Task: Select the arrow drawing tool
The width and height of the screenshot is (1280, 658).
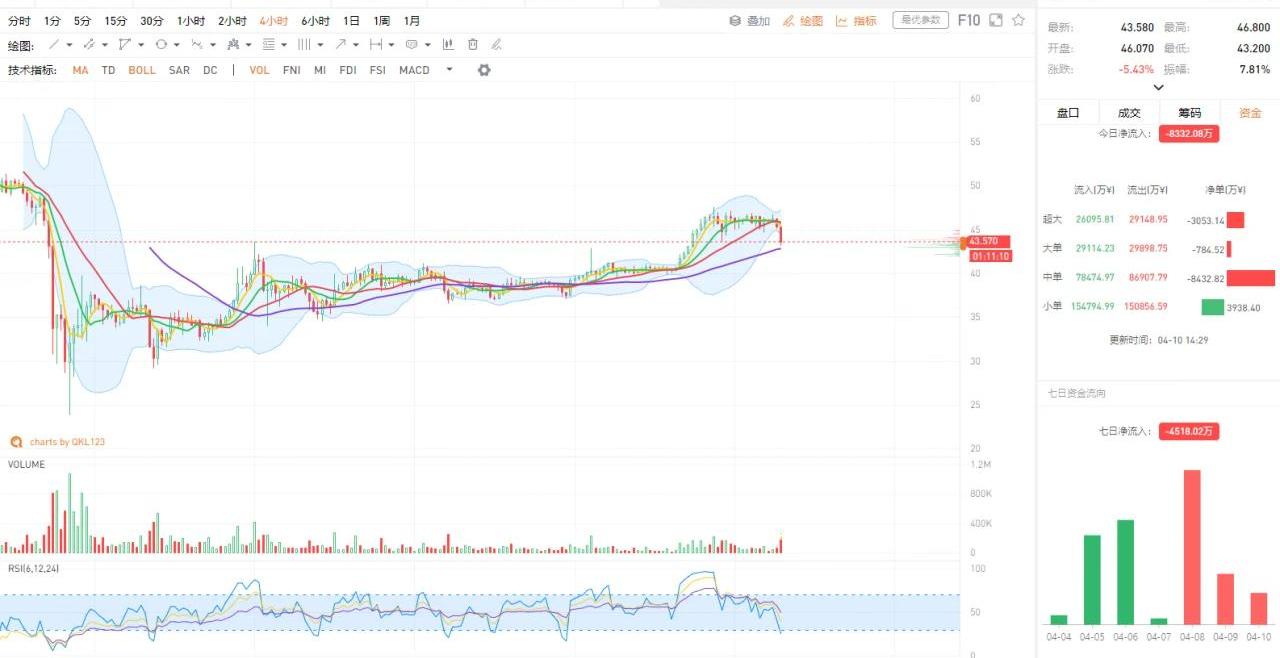Action: pos(341,45)
